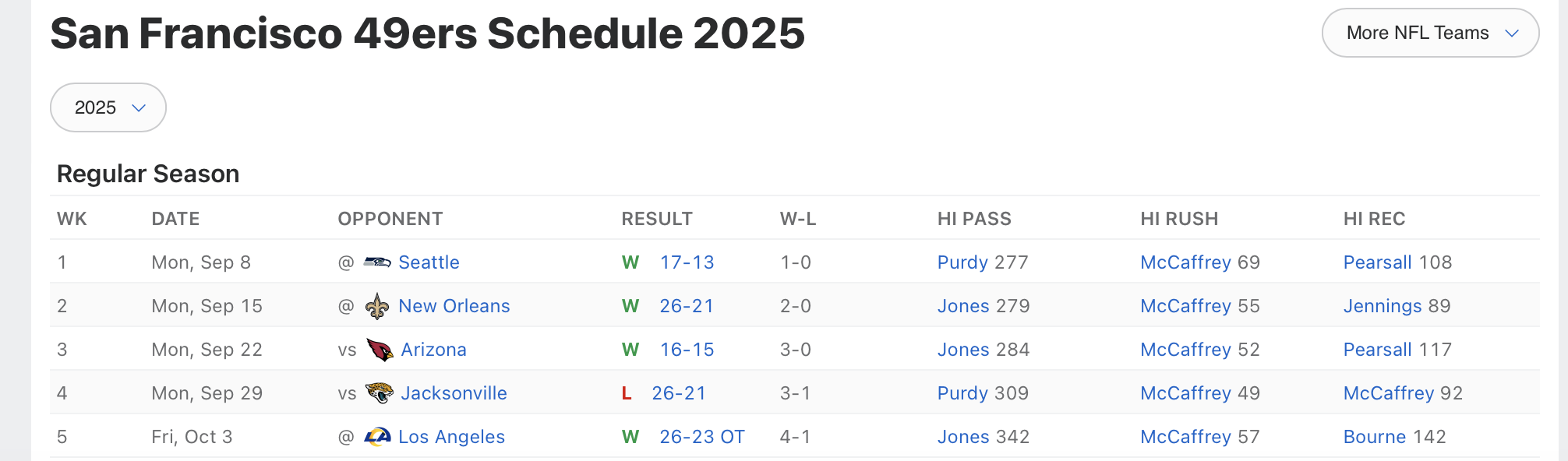
Task: Open the Seattle team link
Action: point(429,262)
